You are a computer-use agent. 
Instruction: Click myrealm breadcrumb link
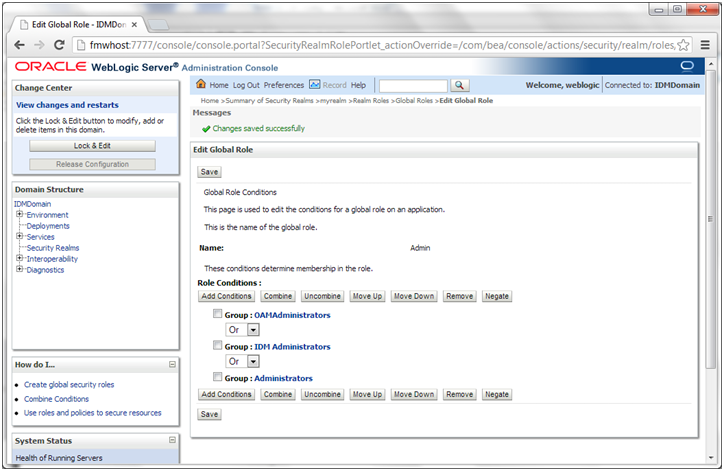coord(333,101)
